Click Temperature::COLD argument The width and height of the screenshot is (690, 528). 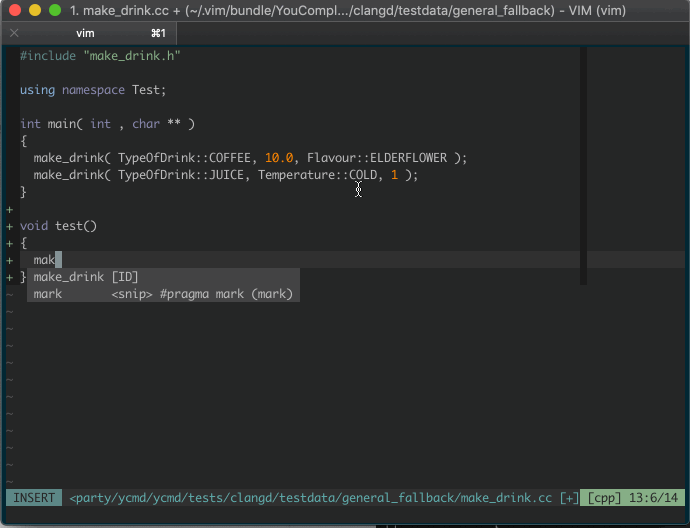point(318,175)
